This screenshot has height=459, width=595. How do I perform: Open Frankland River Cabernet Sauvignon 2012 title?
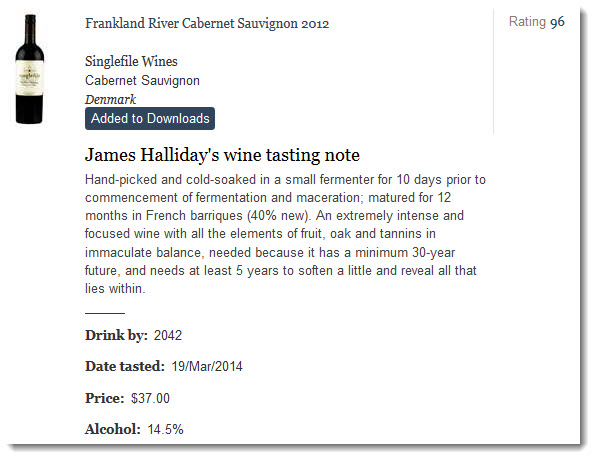coord(207,24)
